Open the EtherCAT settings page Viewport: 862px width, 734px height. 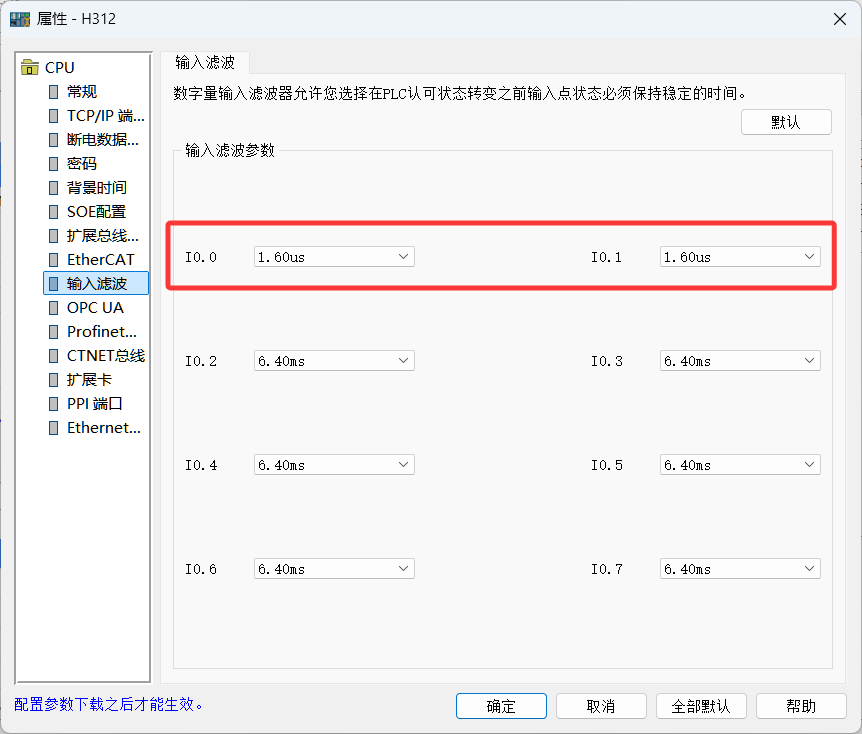click(101, 260)
